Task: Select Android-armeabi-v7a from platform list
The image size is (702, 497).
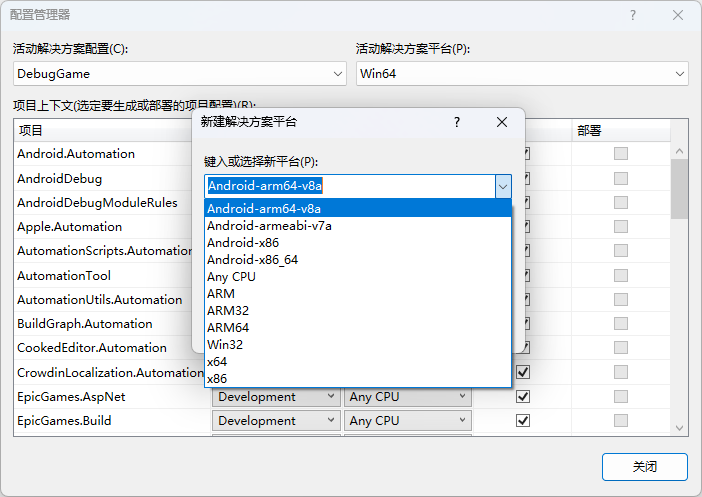Action: tap(269, 226)
